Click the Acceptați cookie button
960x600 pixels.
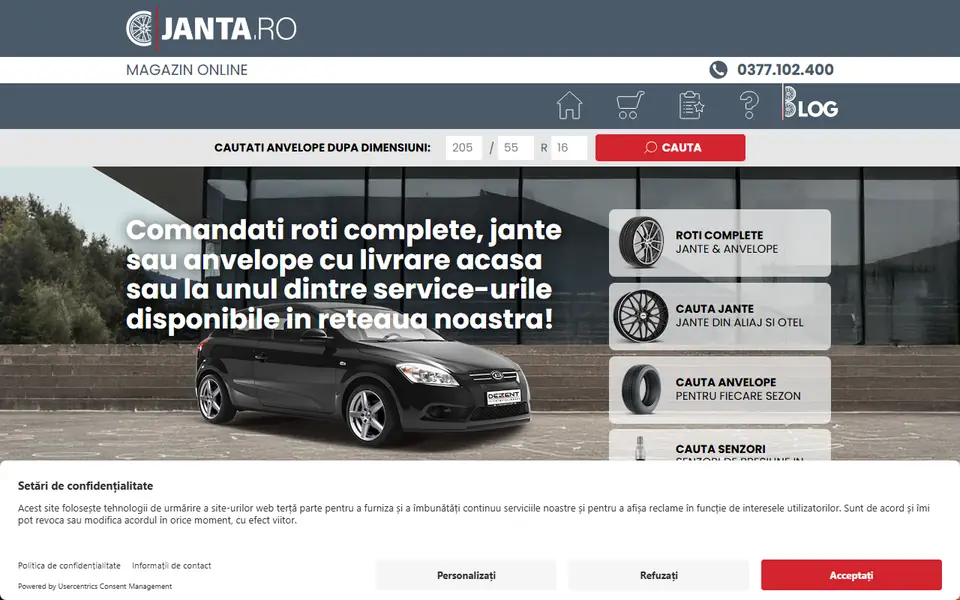(x=851, y=575)
